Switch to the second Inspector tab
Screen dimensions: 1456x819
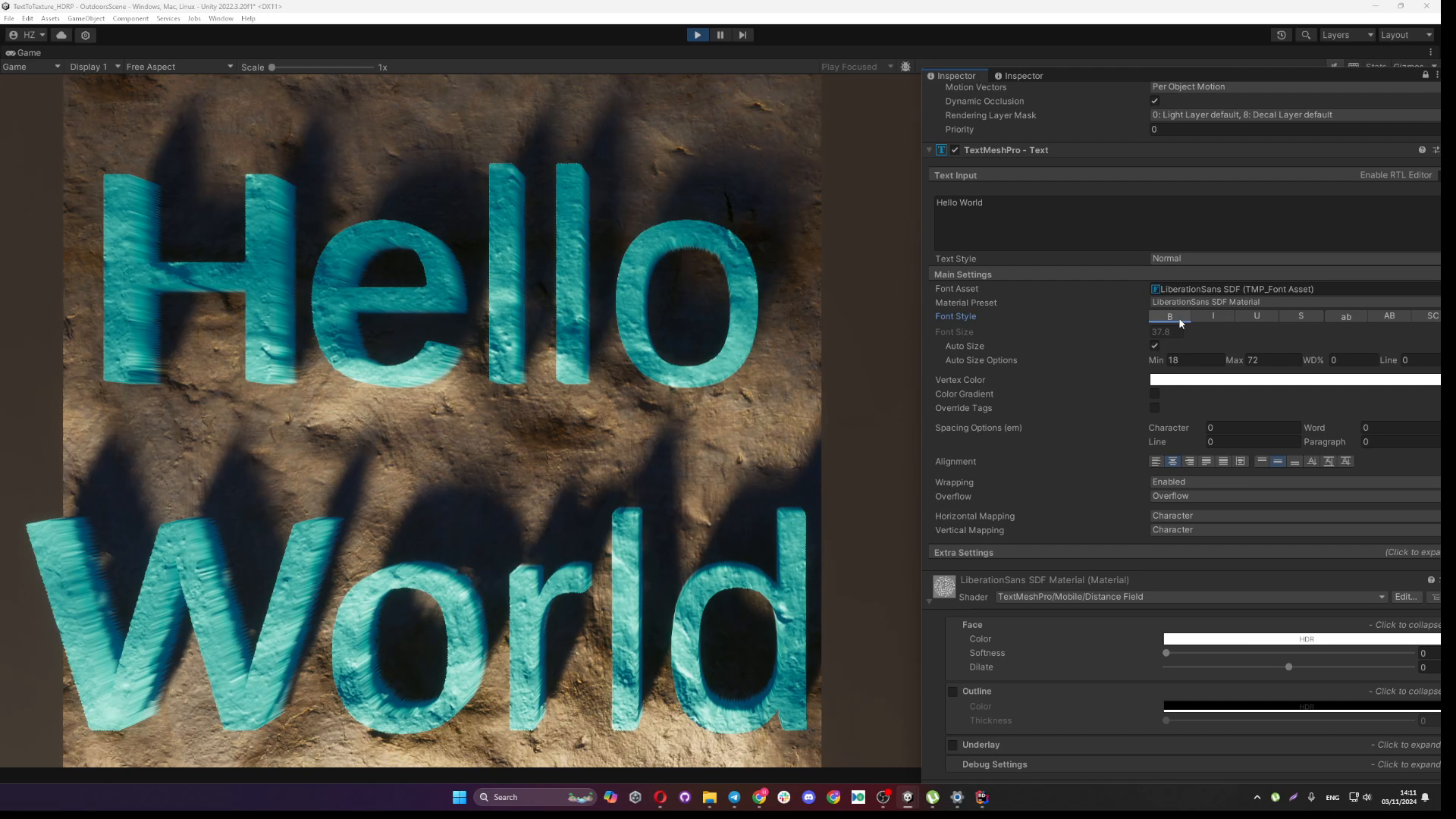pyautogui.click(x=1018, y=76)
